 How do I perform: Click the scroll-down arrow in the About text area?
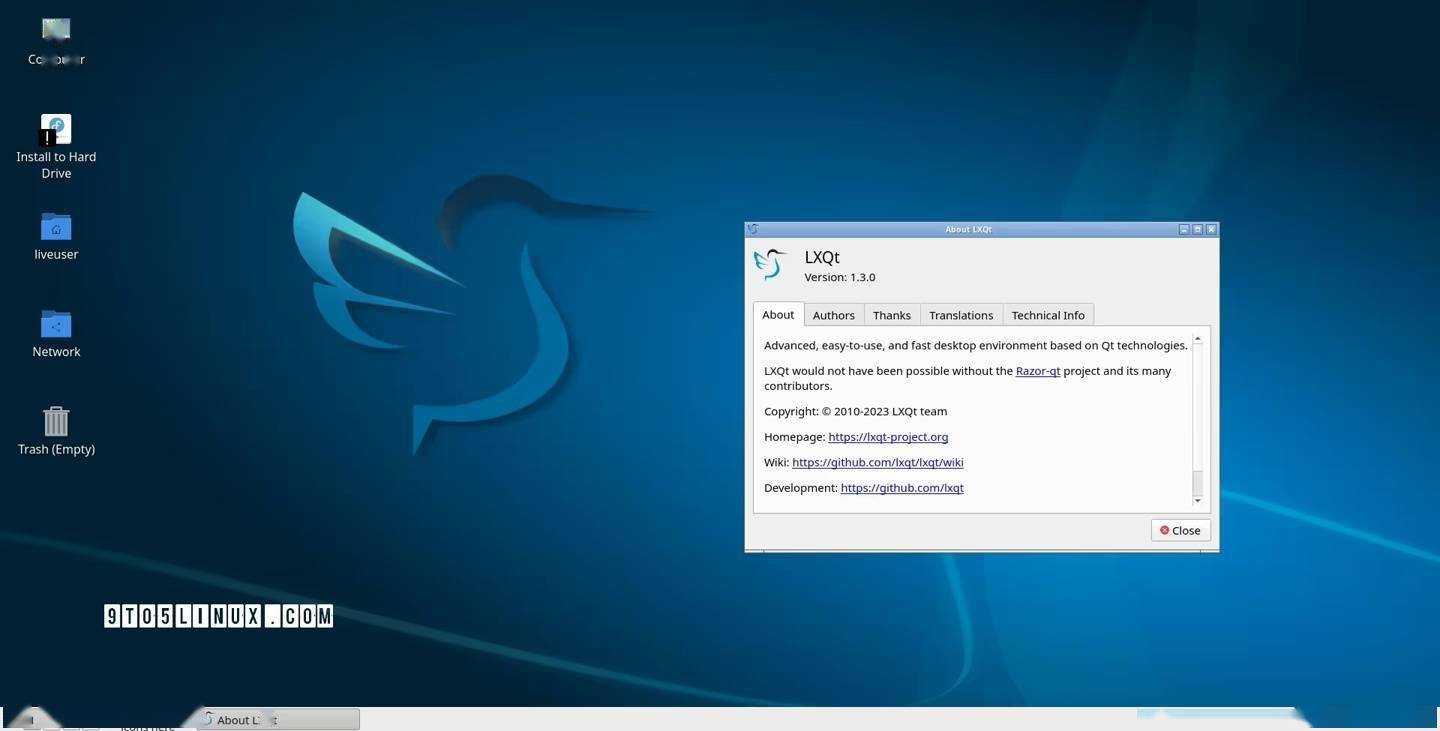click(x=1198, y=500)
